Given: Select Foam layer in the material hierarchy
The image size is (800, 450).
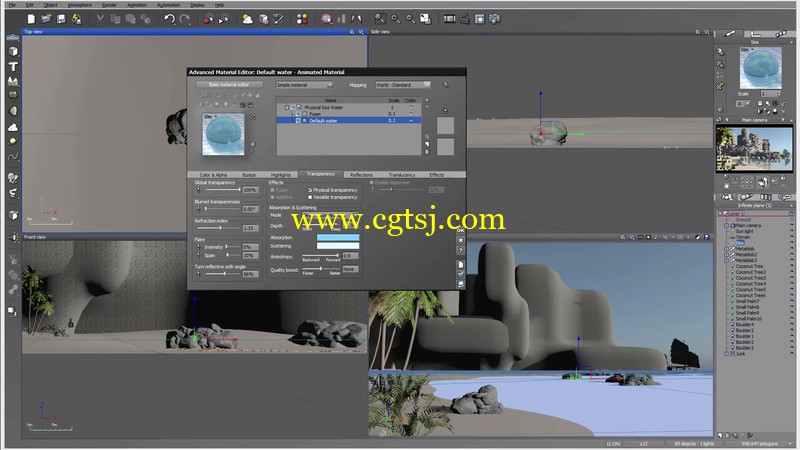Looking at the screenshot, I should (x=315, y=114).
